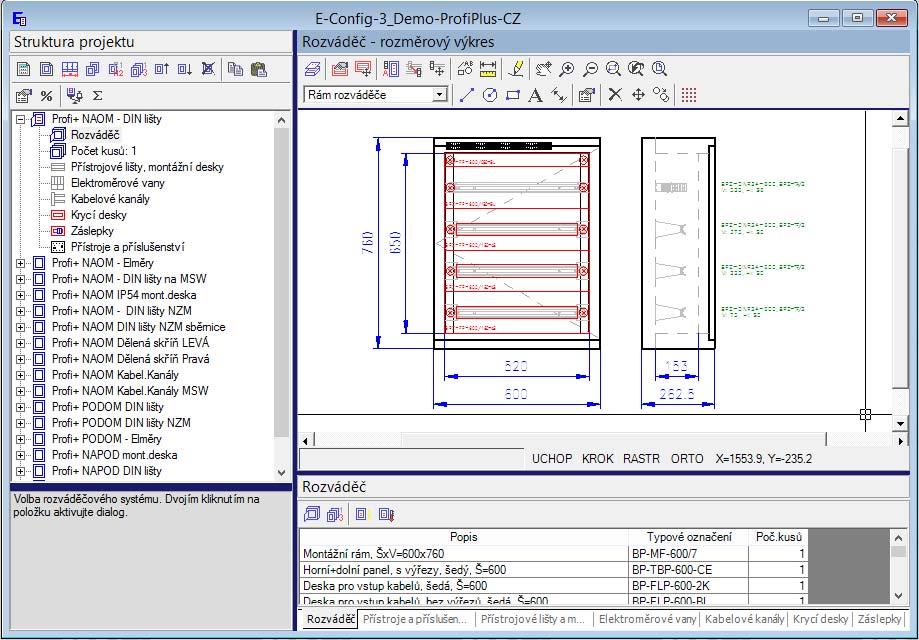
Task: Click the drawing horizontal scroll right arrow
Action: click(900, 440)
